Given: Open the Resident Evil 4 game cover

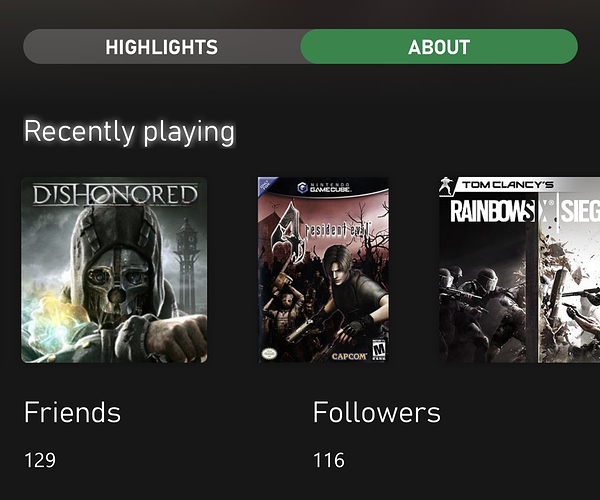Looking at the screenshot, I should click(323, 269).
